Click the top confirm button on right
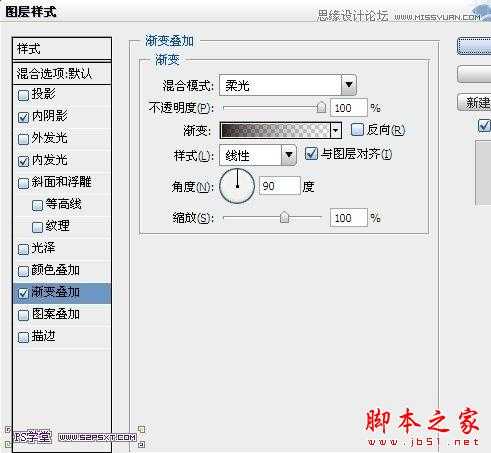 (x=474, y=46)
